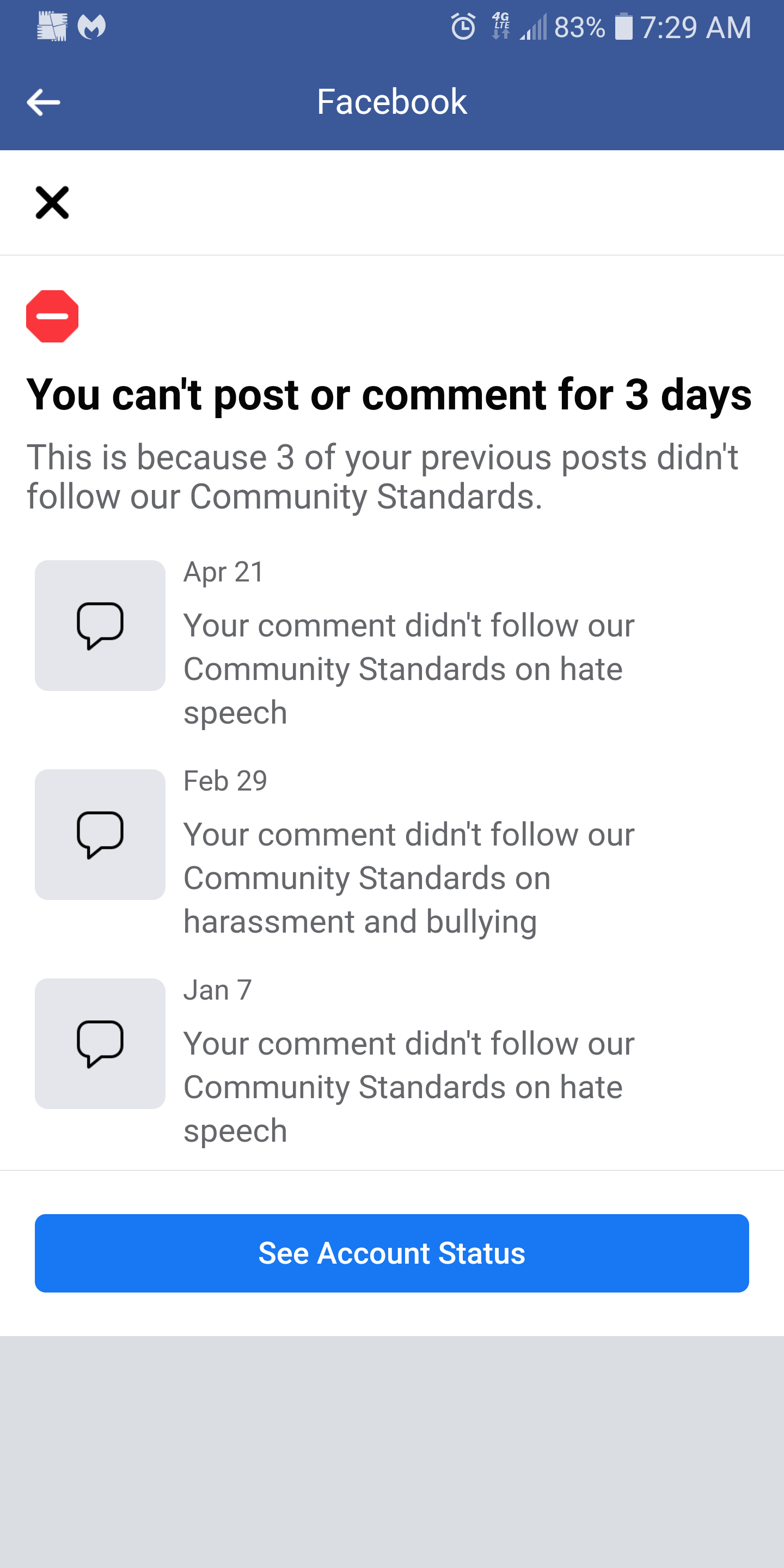Select the Feb 29 harassment and bullying entry
Screen dimensions: 784x1568
[408, 877]
